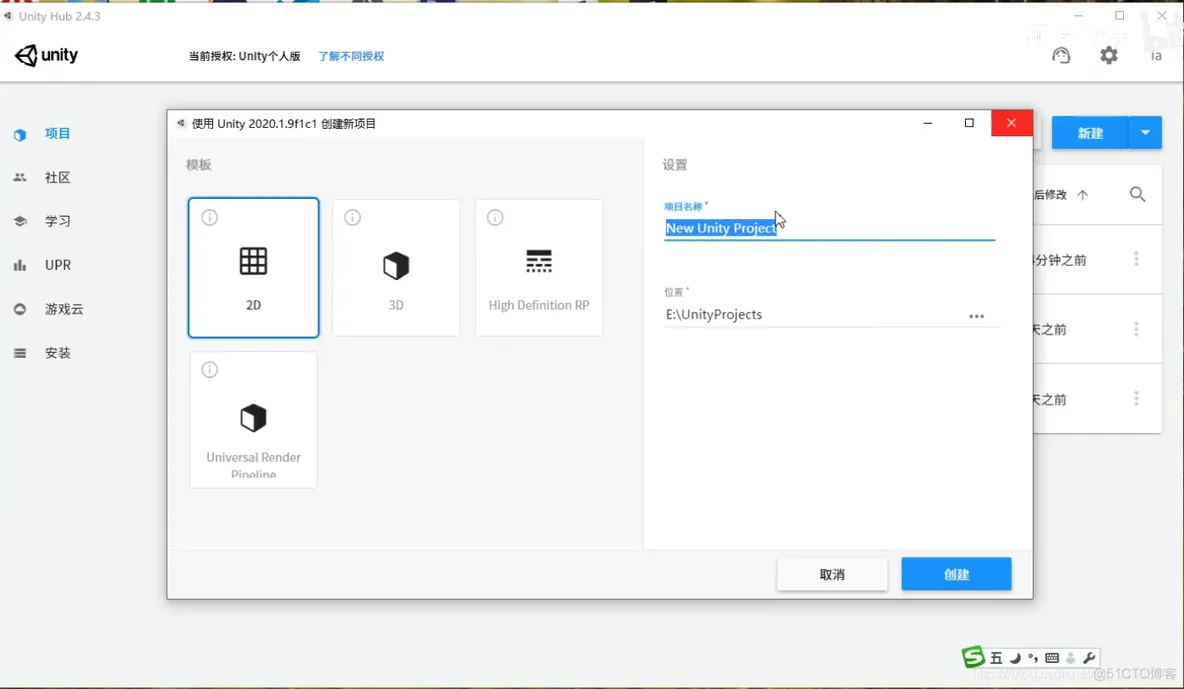Open the settings gear in Unity Hub
Image resolution: width=1184 pixels, height=689 pixels.
click(x=1109, y=56)
